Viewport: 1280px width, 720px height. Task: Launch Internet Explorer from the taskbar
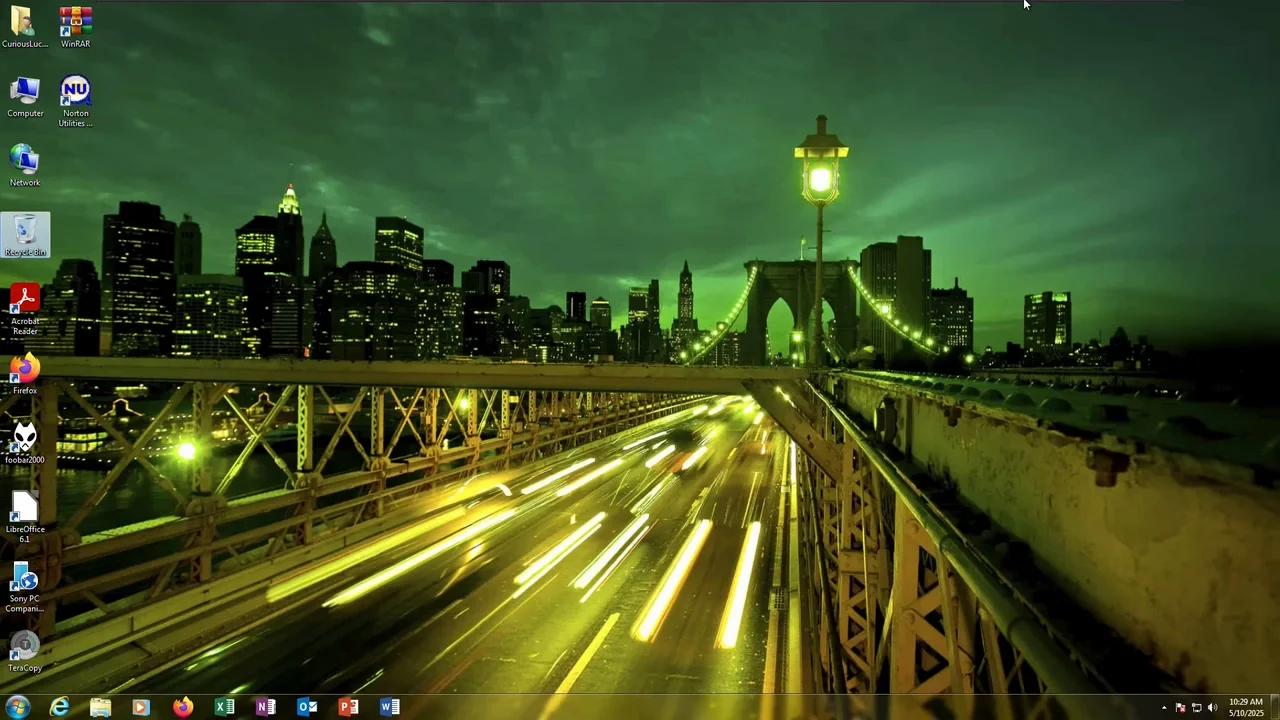[60, 708]
